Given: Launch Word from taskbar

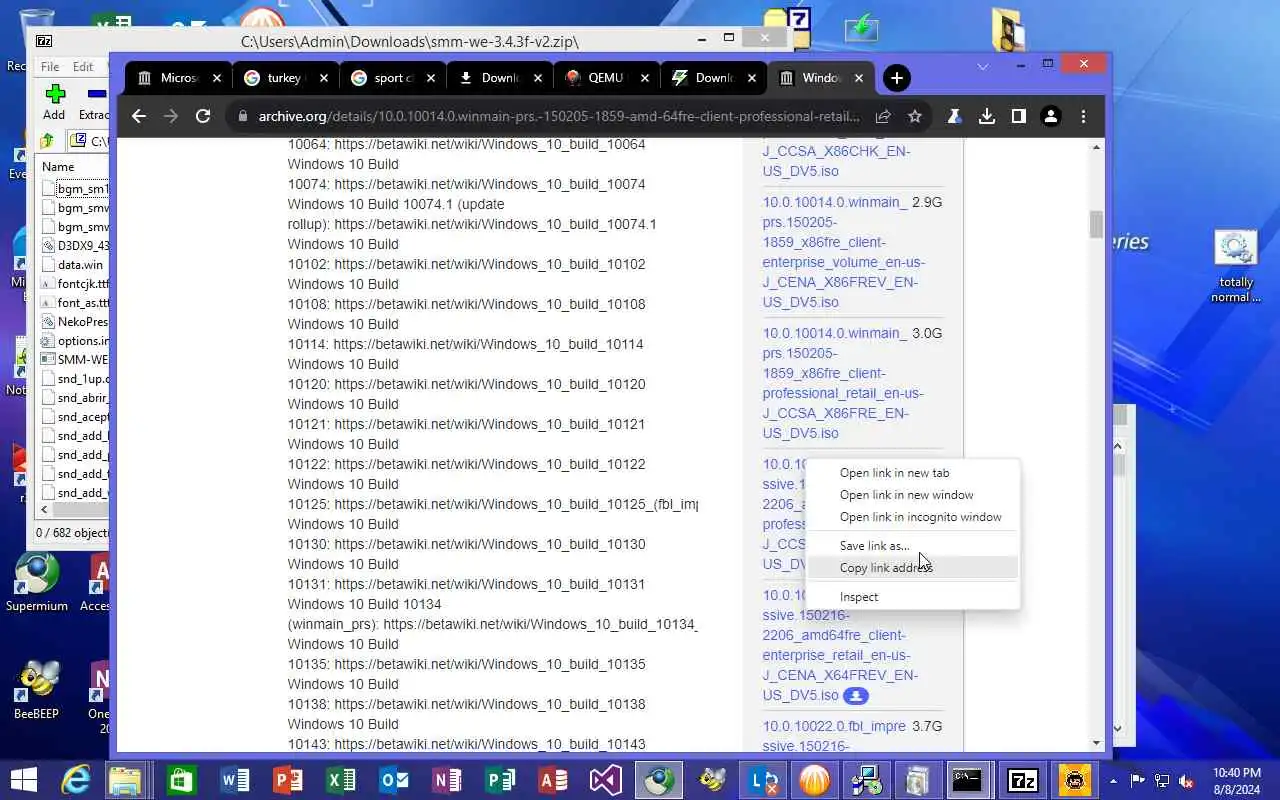Looking at the screenshot, I should [235, 780].
